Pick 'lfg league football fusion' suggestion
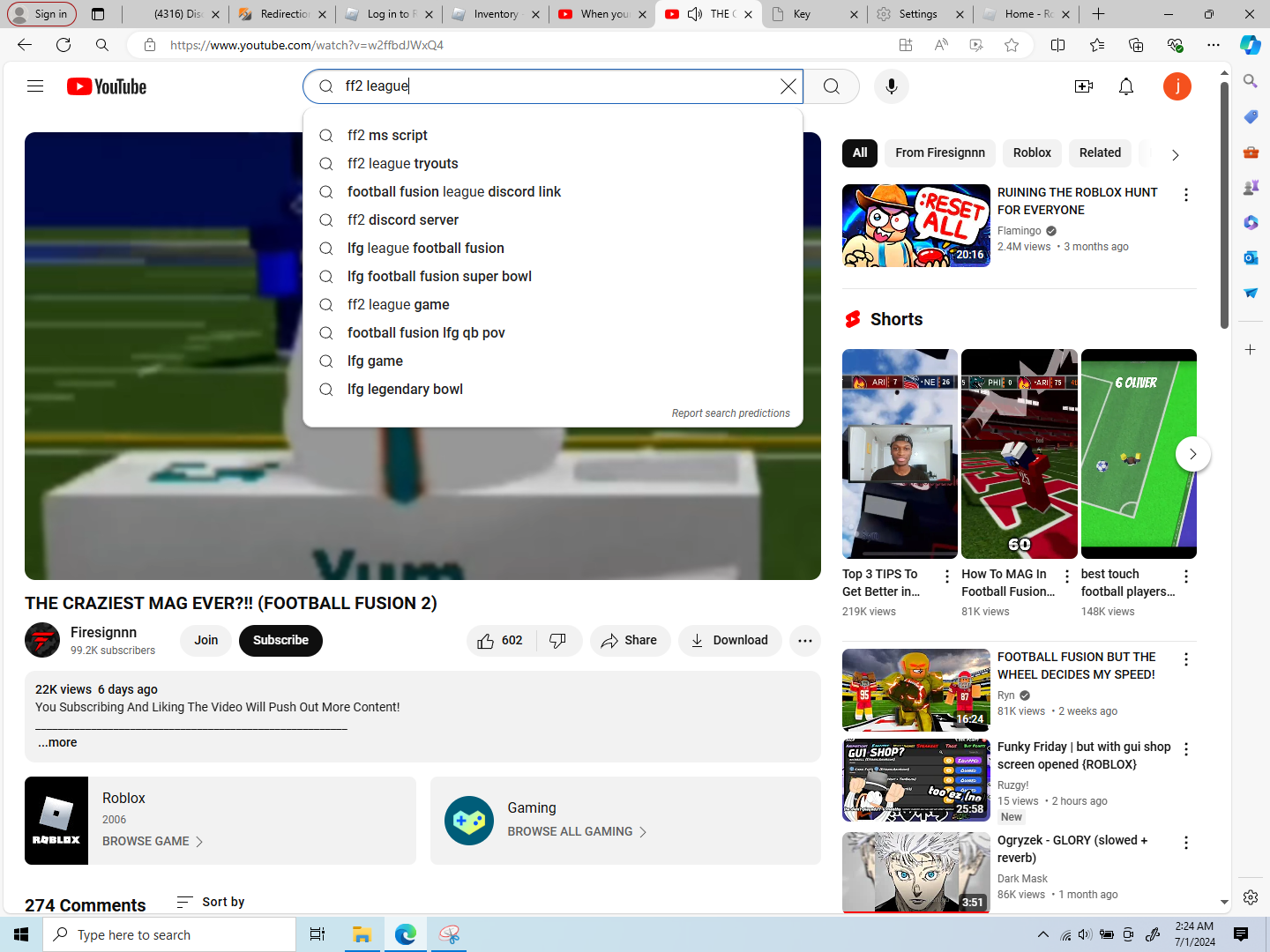 tap(553, 249)
